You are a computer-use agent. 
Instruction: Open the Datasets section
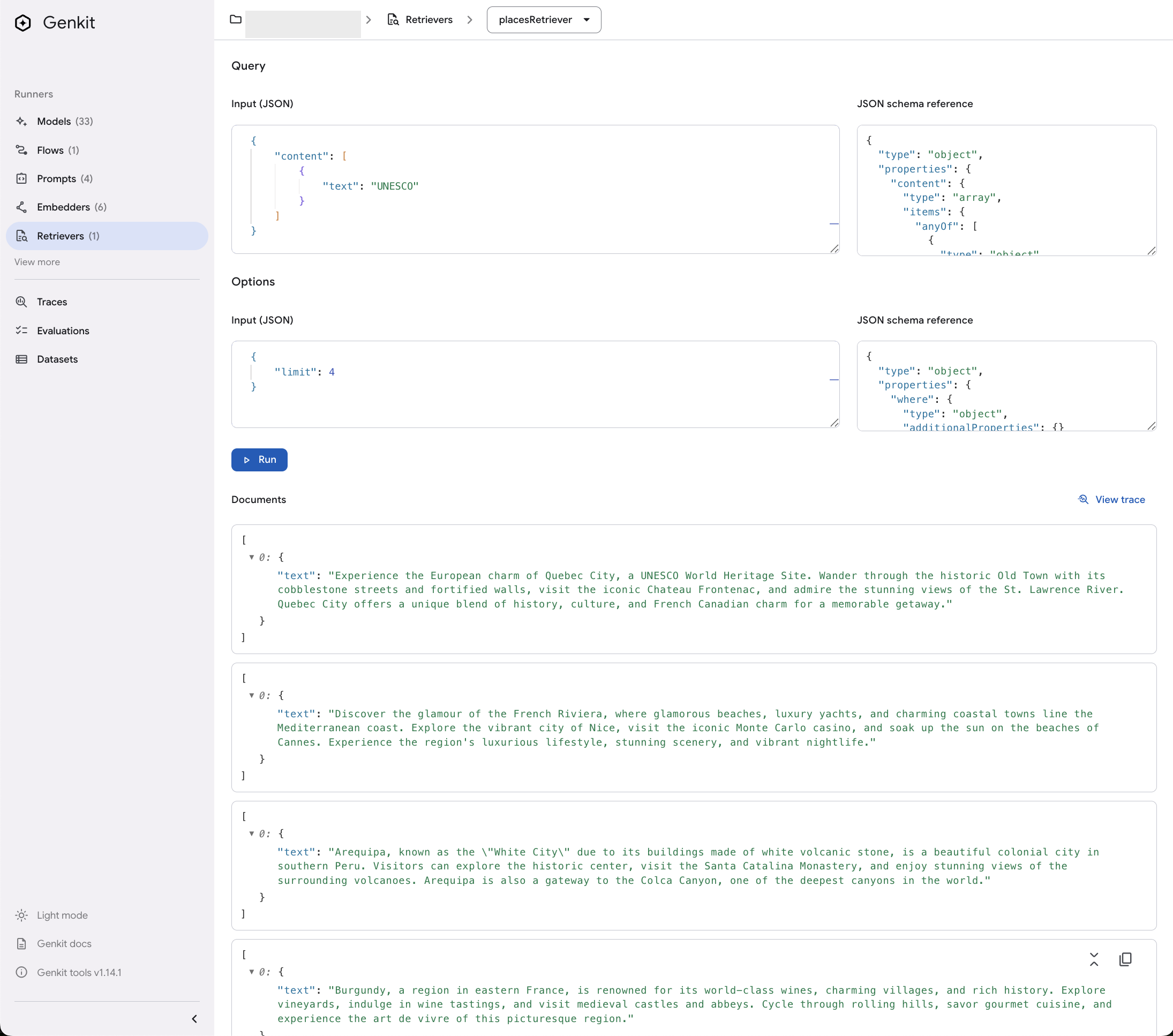57,359
